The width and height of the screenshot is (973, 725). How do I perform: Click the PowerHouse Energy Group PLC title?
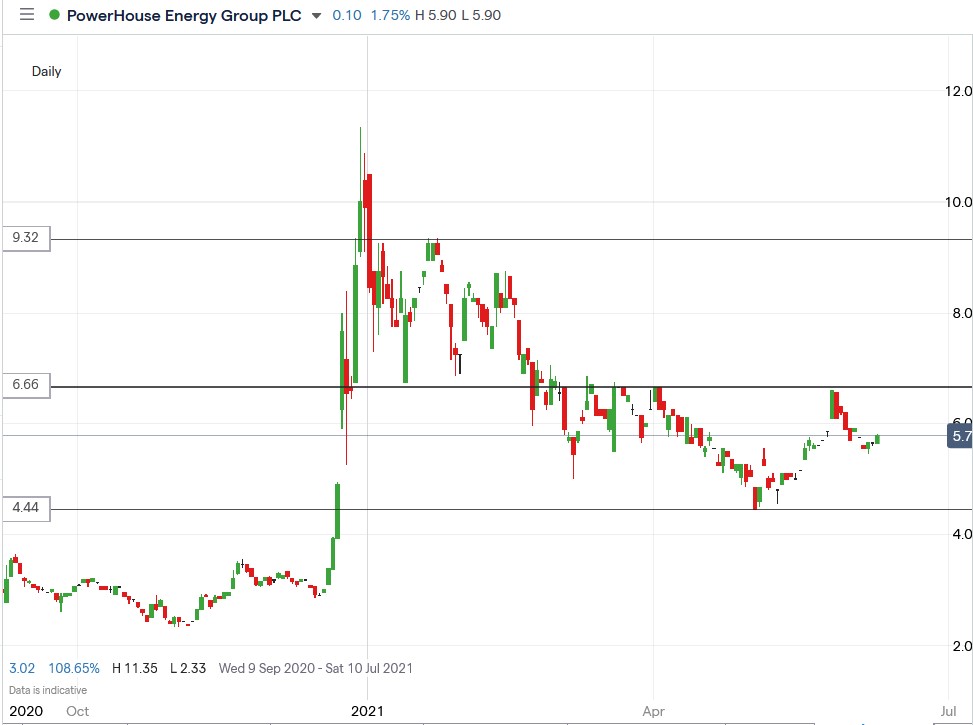click(183, 15)
